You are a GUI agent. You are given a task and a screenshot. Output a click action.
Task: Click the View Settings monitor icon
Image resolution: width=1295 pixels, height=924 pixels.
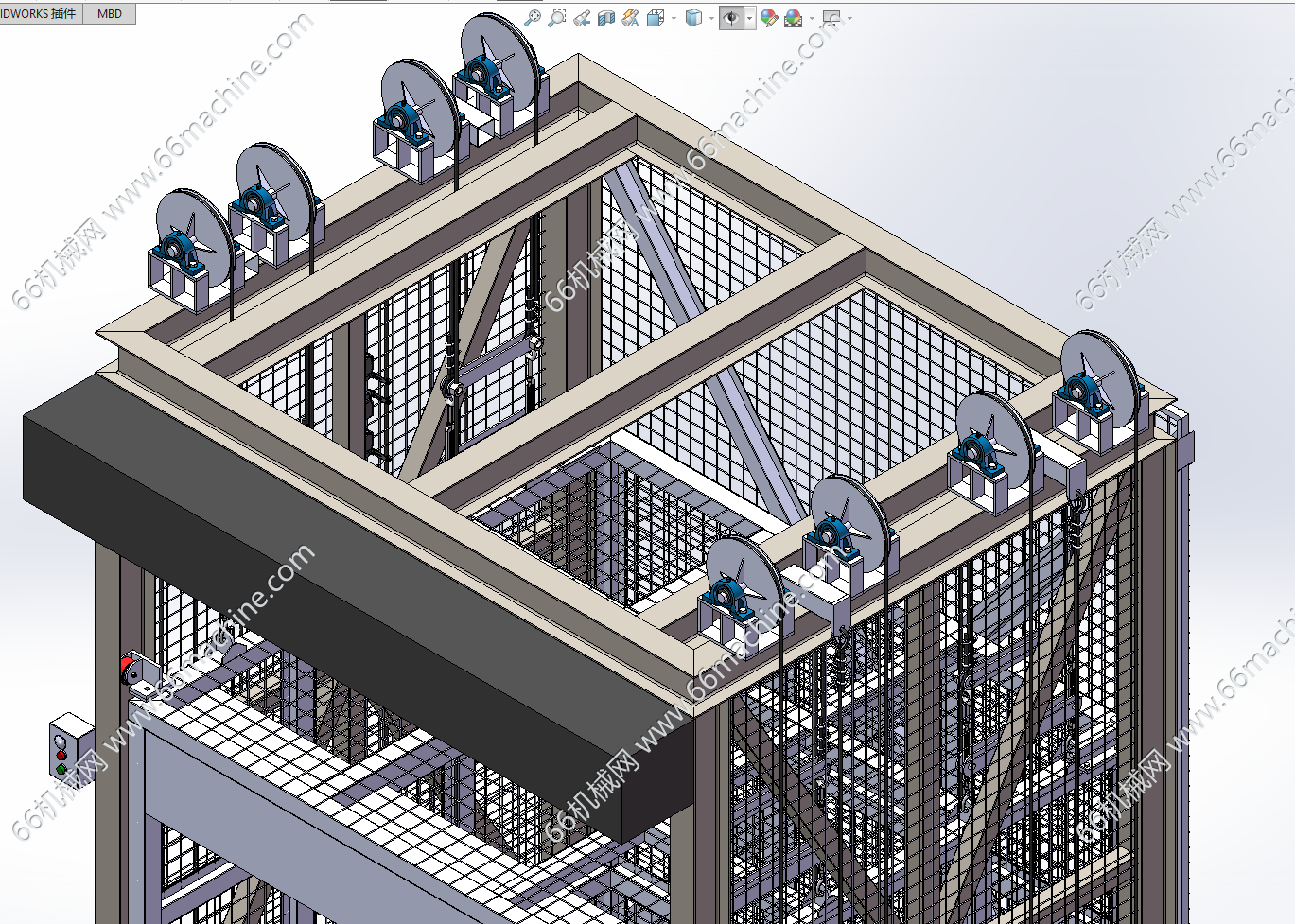pos(831,18)
